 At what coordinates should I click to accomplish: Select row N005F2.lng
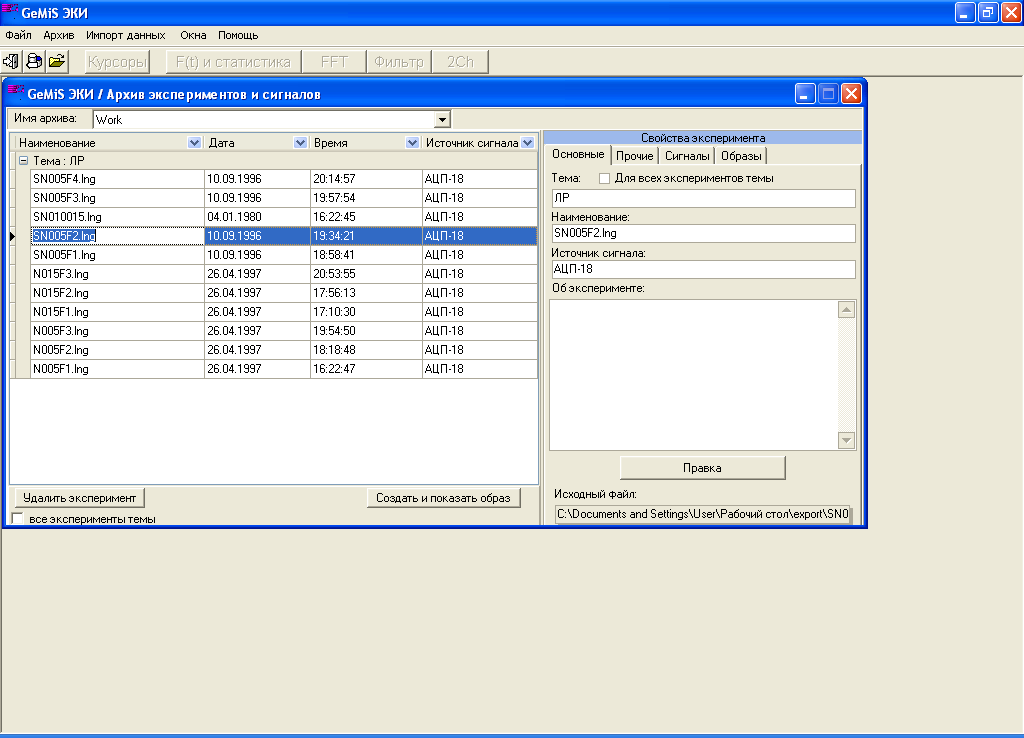click(284, 349)
